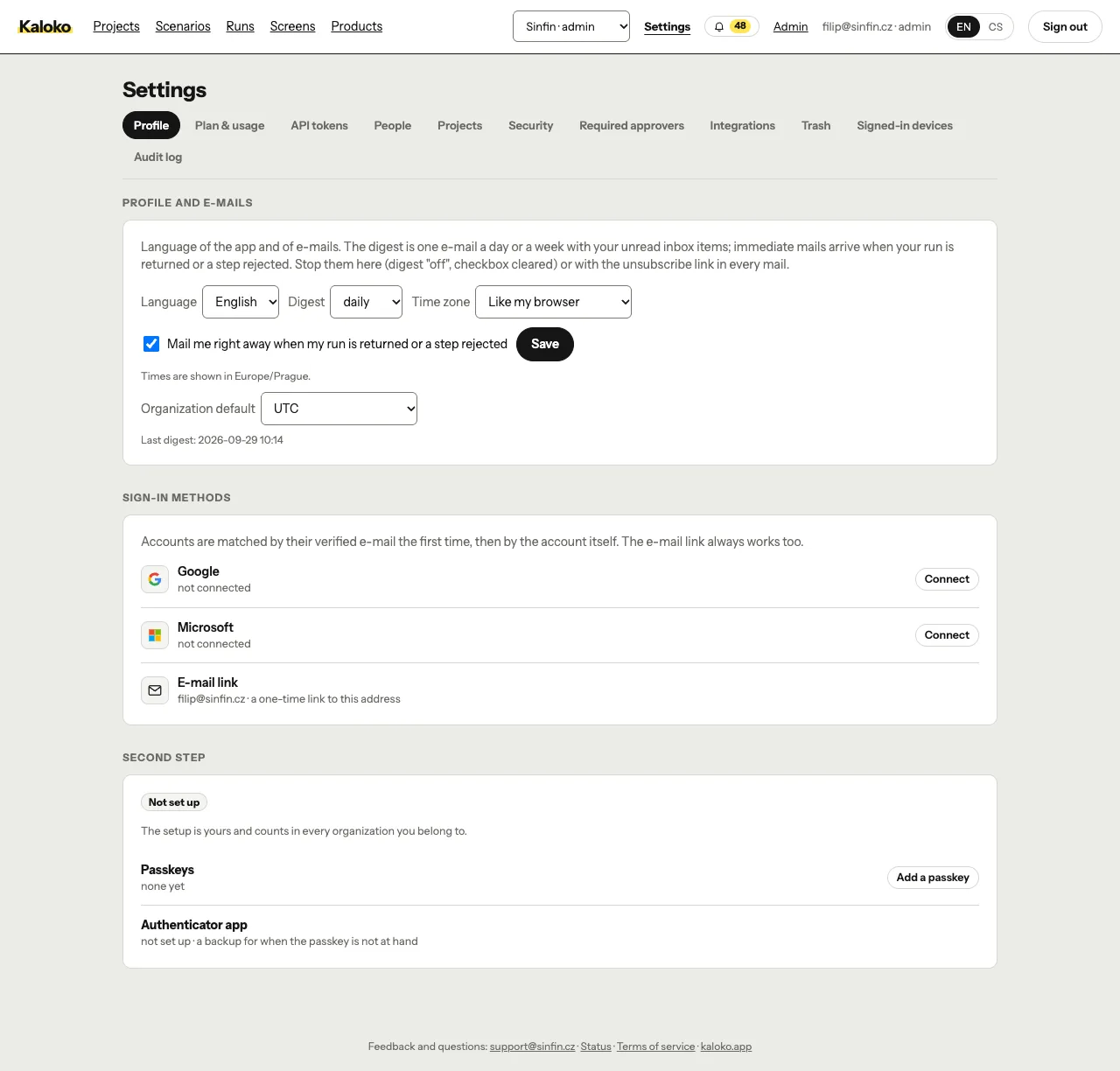Viewport: 1120px width, 1071px height.
Task: Click the Microsoft sign-in icon
Action: tap(155, 635)
